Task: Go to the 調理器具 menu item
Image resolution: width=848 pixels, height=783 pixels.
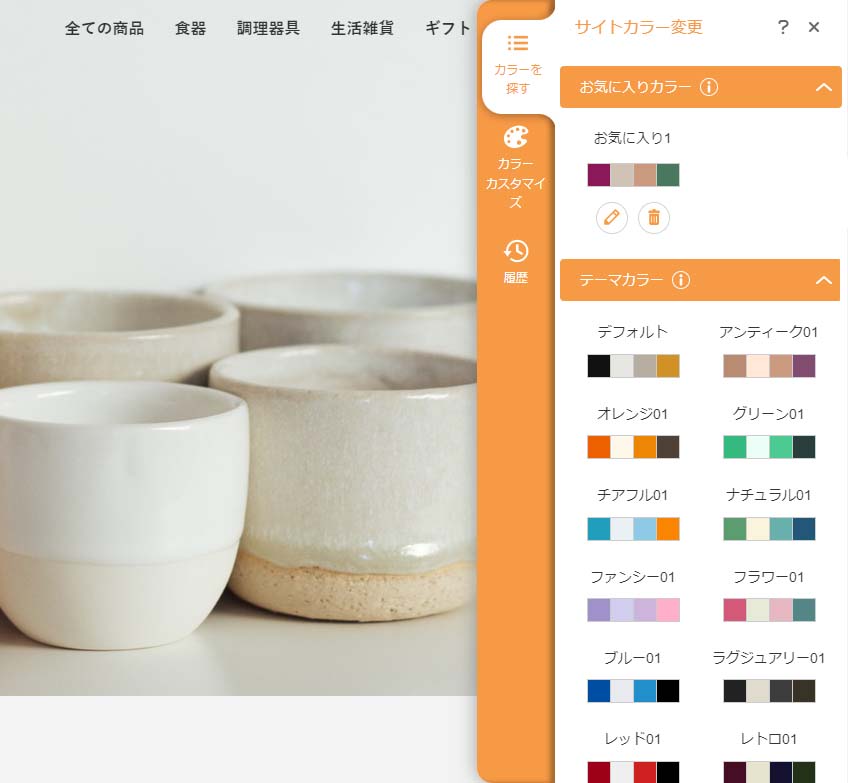Action: coord(268,28)
